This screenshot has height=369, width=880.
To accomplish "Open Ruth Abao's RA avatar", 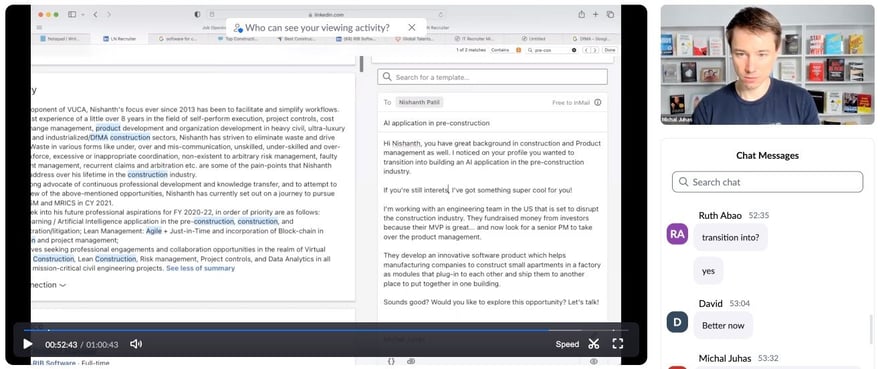I will [x=677, y=234].
